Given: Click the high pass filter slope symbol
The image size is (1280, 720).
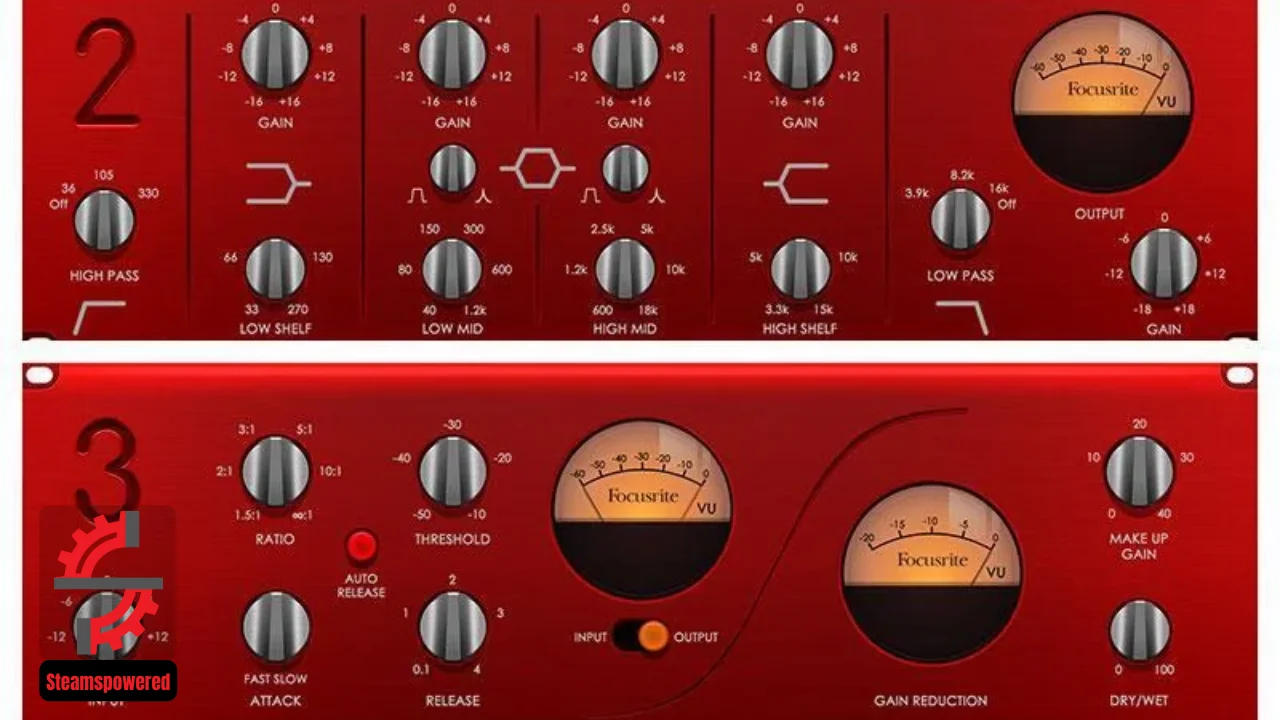Looking at the screenshot, I should 98,317.
